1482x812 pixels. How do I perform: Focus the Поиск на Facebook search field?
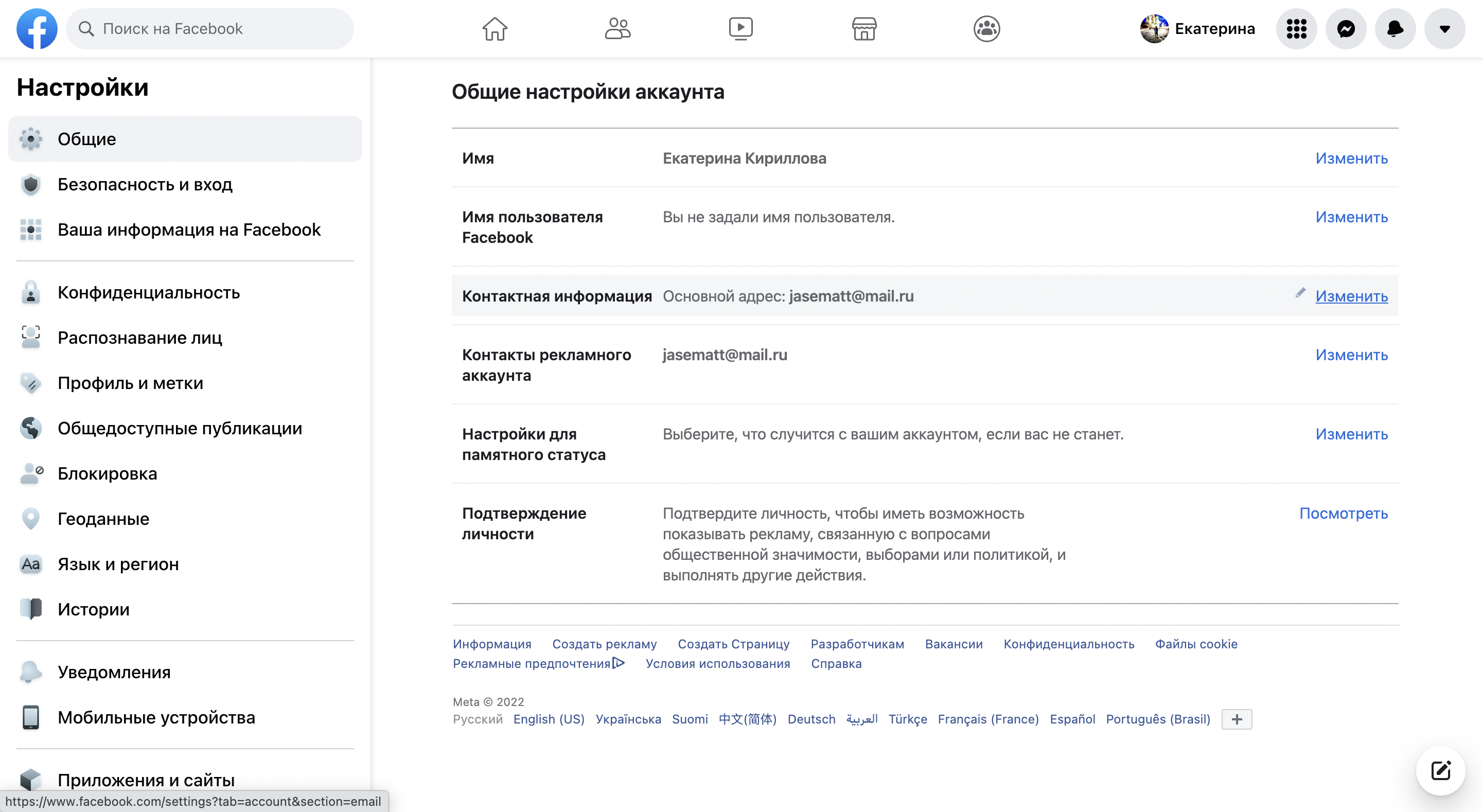[x=210, y=29]
